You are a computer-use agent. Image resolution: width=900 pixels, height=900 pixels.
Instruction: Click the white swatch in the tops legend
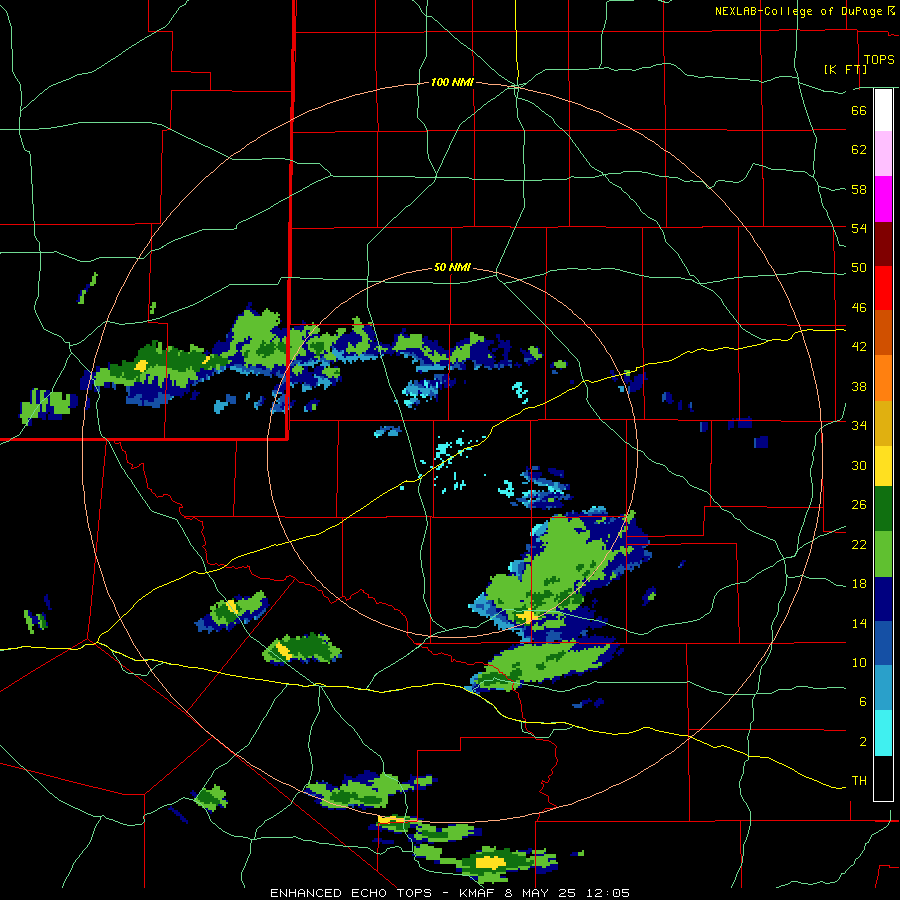pos(883,110)
